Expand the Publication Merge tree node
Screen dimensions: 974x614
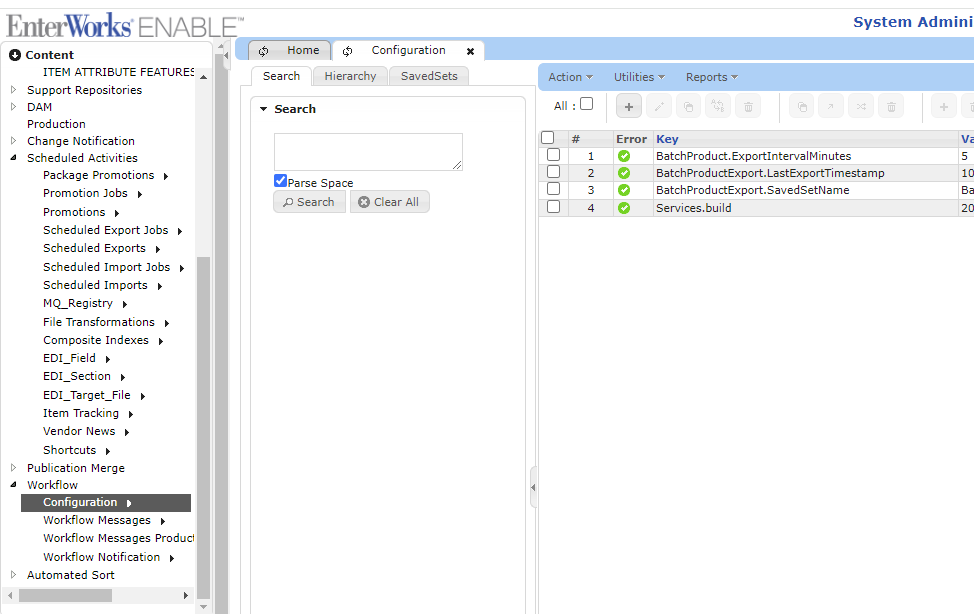click(14, 467)
